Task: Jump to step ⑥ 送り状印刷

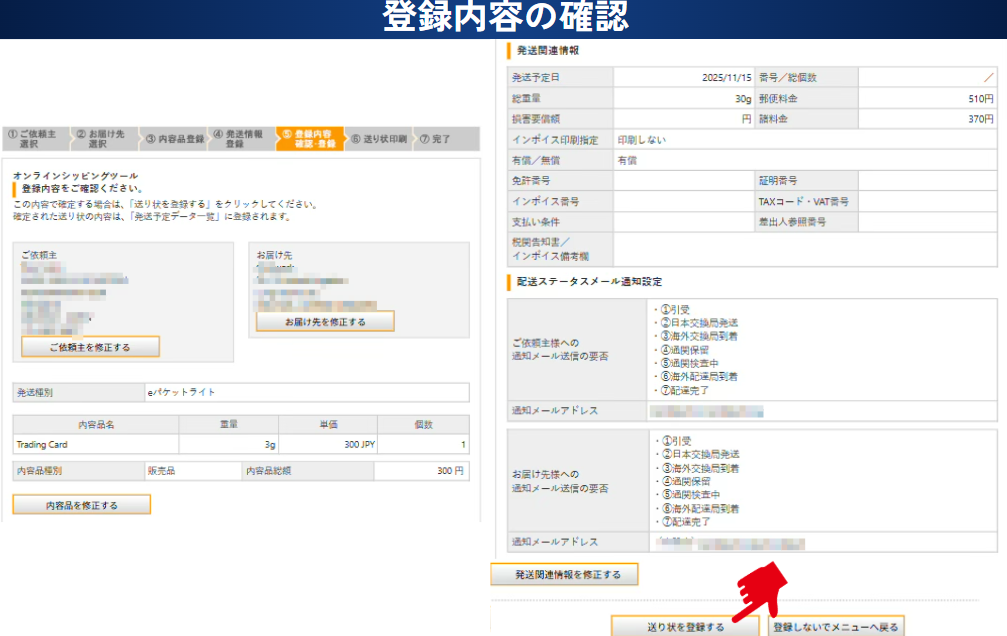Action: 378,139
